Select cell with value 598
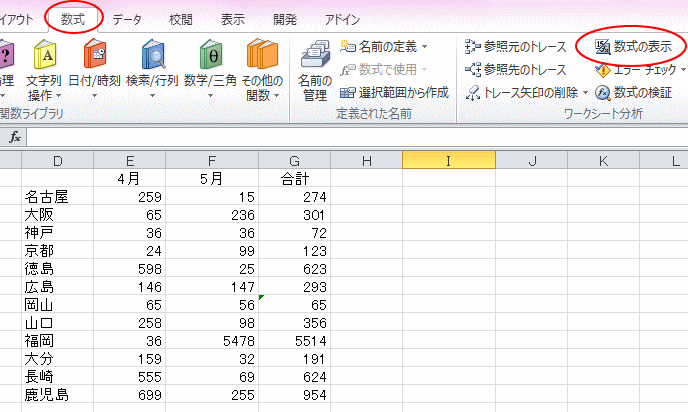 point(129,269)
